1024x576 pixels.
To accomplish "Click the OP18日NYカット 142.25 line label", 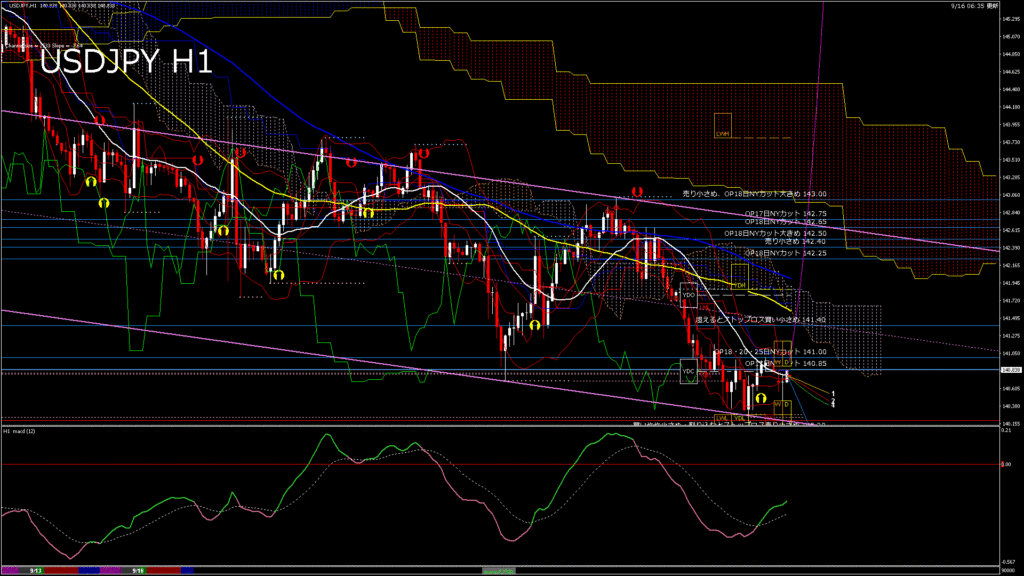I will [785, 253].
